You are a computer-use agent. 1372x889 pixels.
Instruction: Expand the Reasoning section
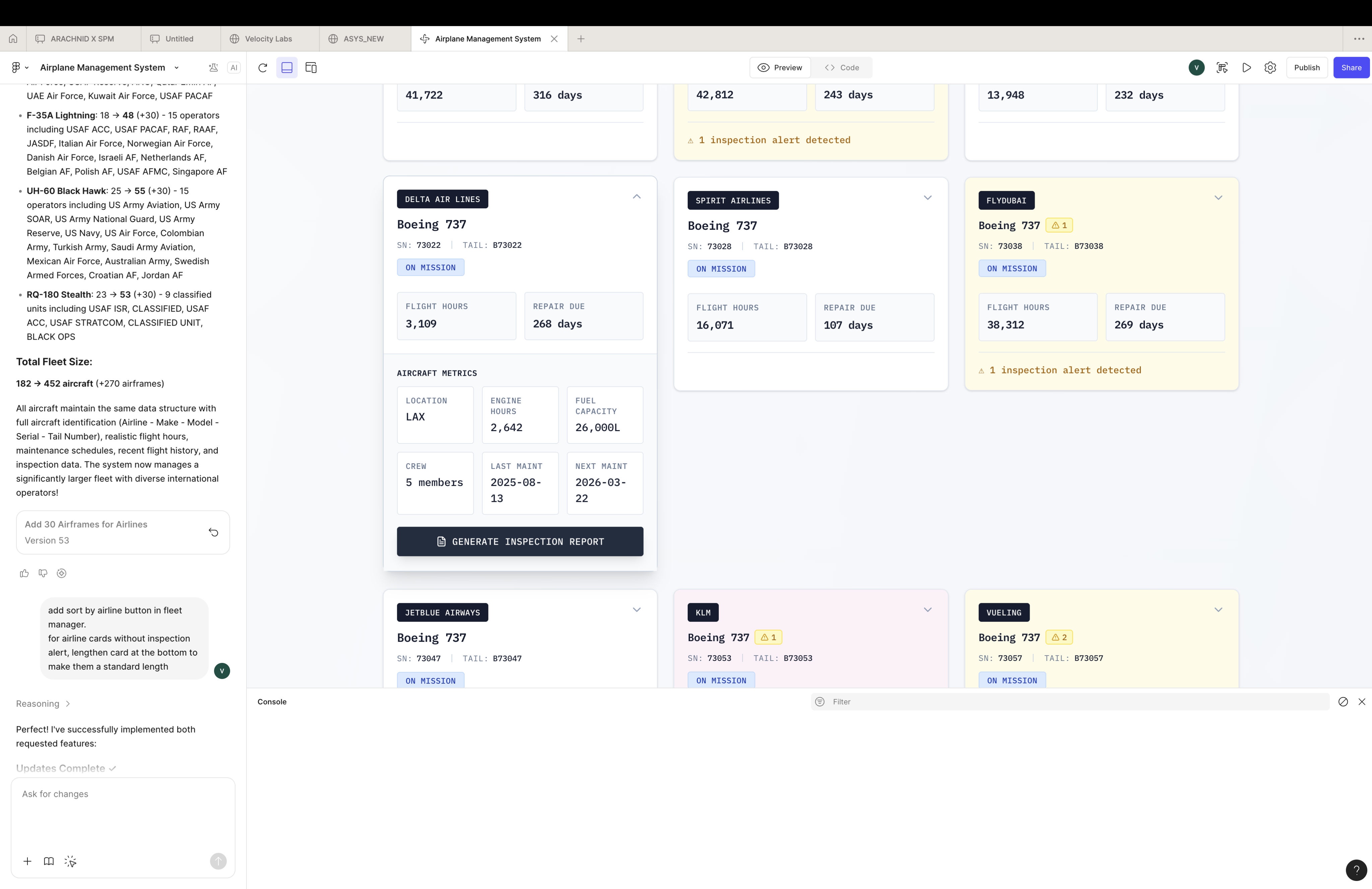pos(43,703)
